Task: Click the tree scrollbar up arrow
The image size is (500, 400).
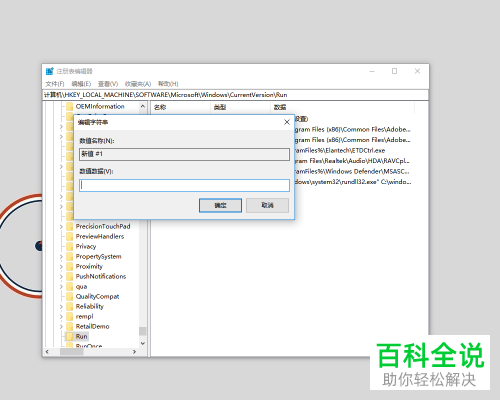Action: tap(143, 106)
